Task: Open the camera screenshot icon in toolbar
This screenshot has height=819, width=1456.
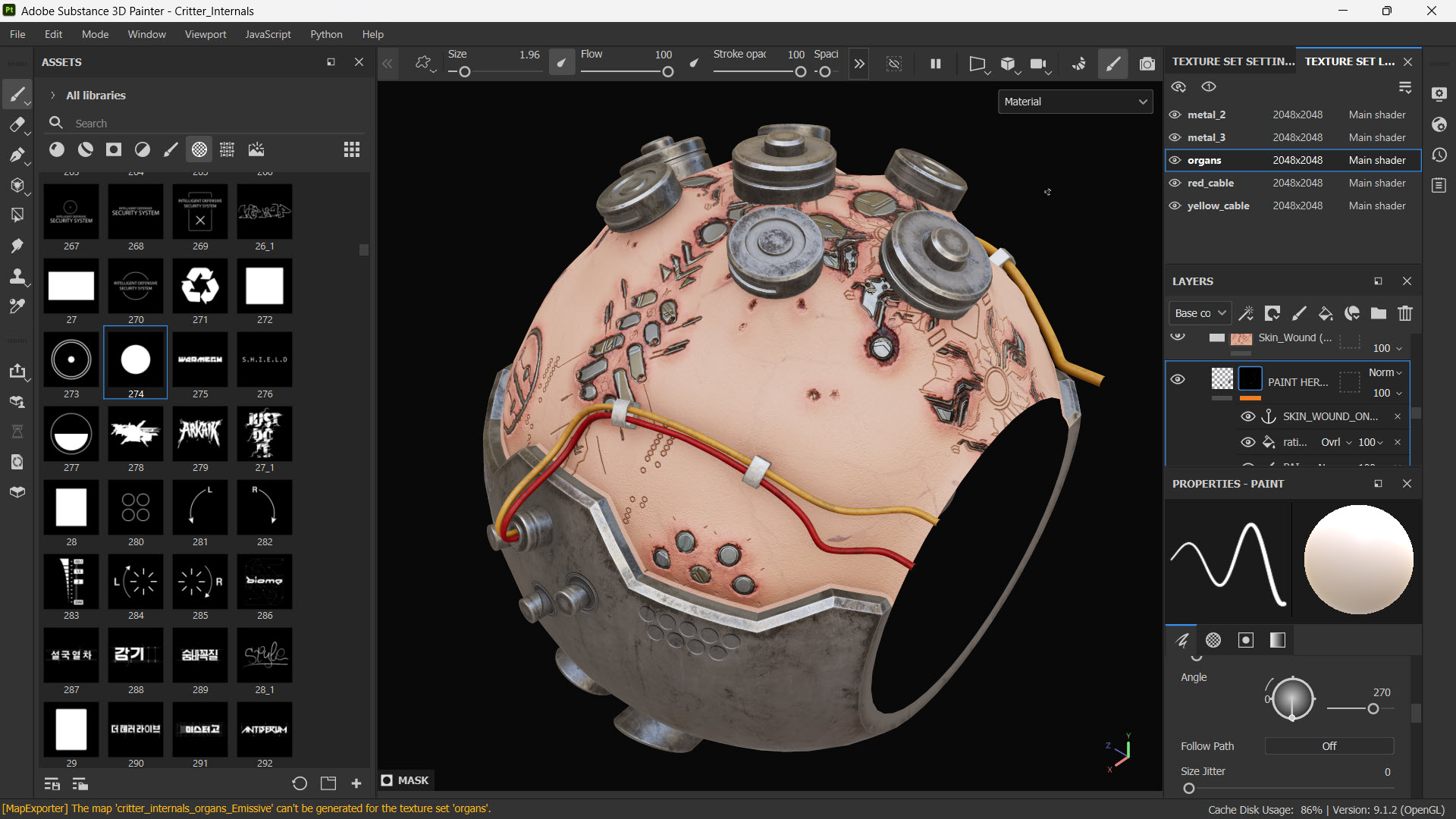Action: (x=1147, y=64)
